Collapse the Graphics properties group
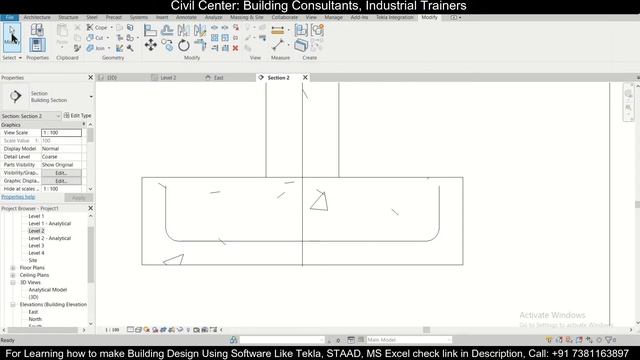640x360 pixels. (x=84, y=124)
